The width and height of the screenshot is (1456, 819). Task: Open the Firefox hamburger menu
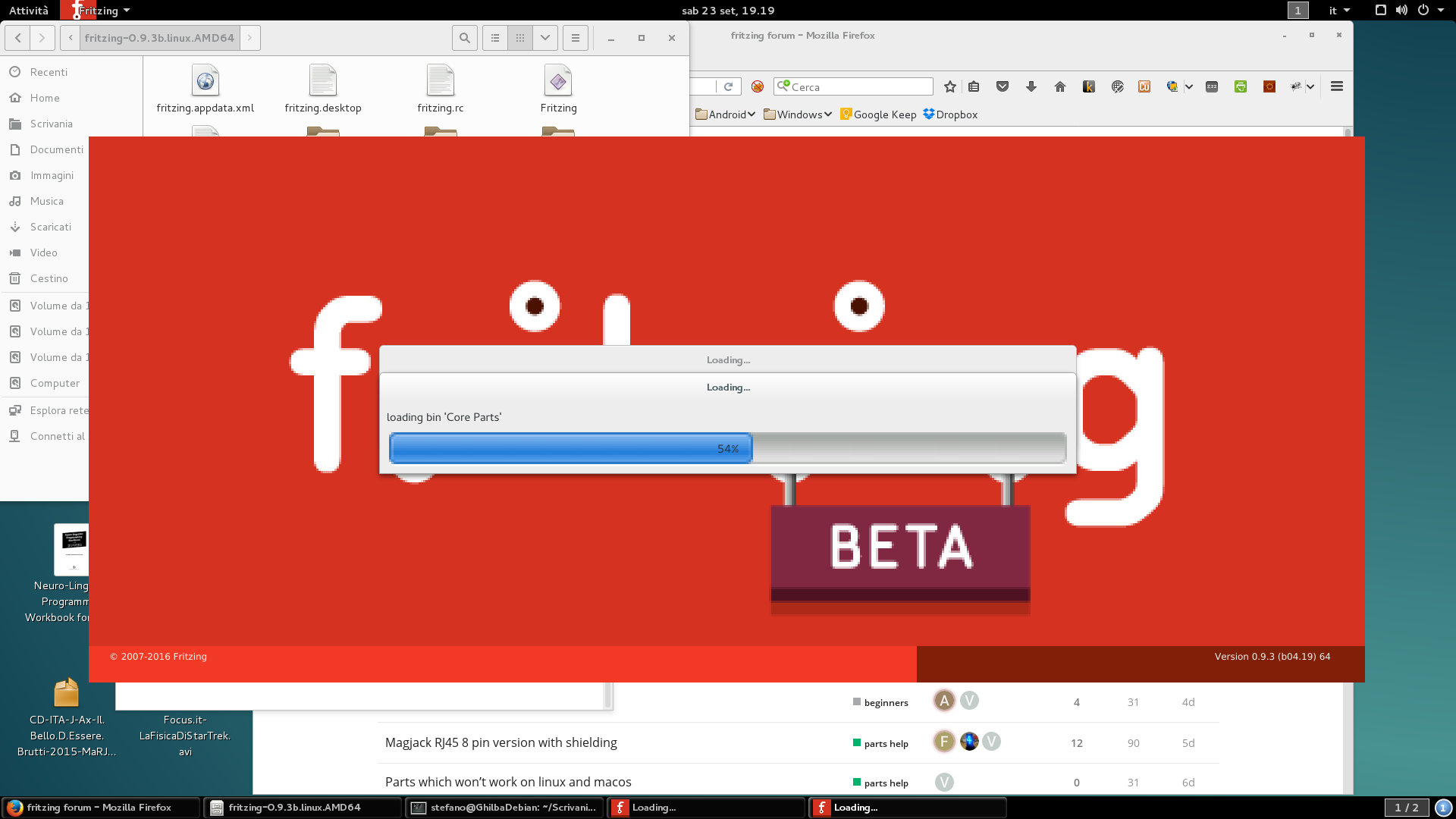tap(1337, 86)
